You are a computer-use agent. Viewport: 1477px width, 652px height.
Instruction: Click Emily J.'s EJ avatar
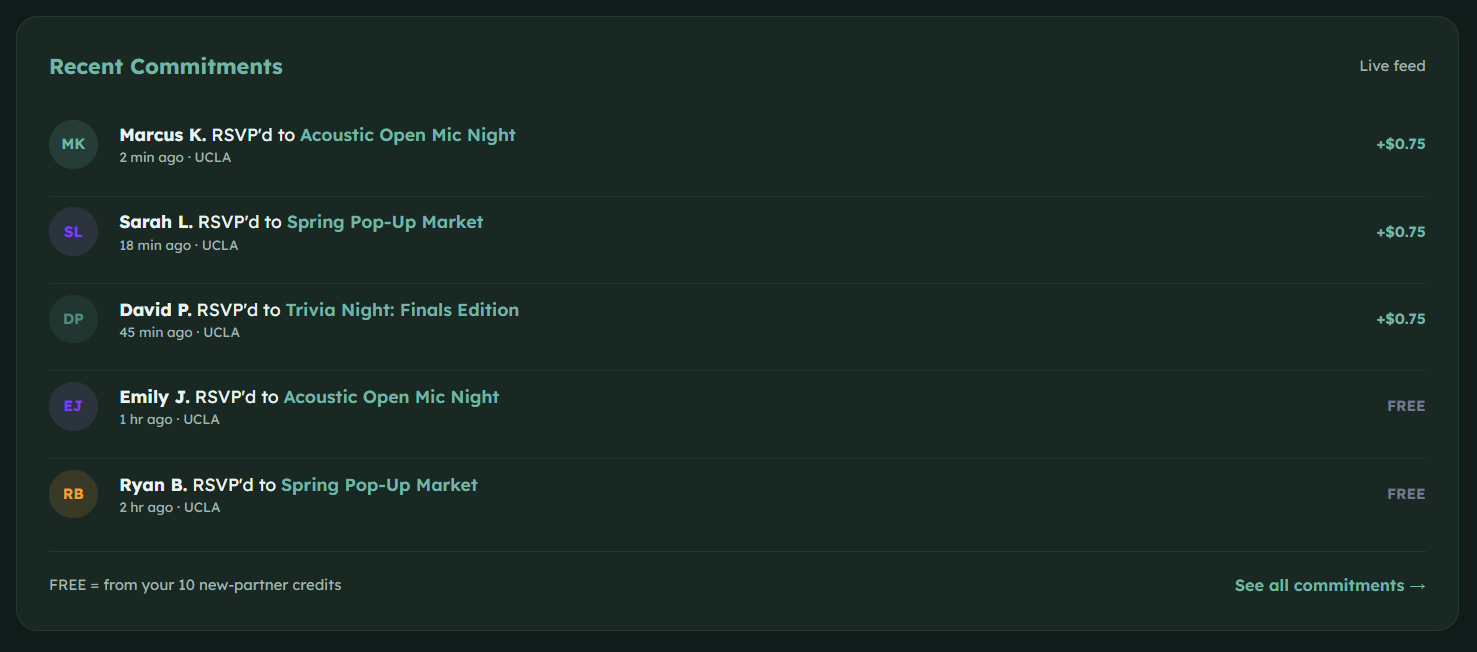click(x=73, y=406)
